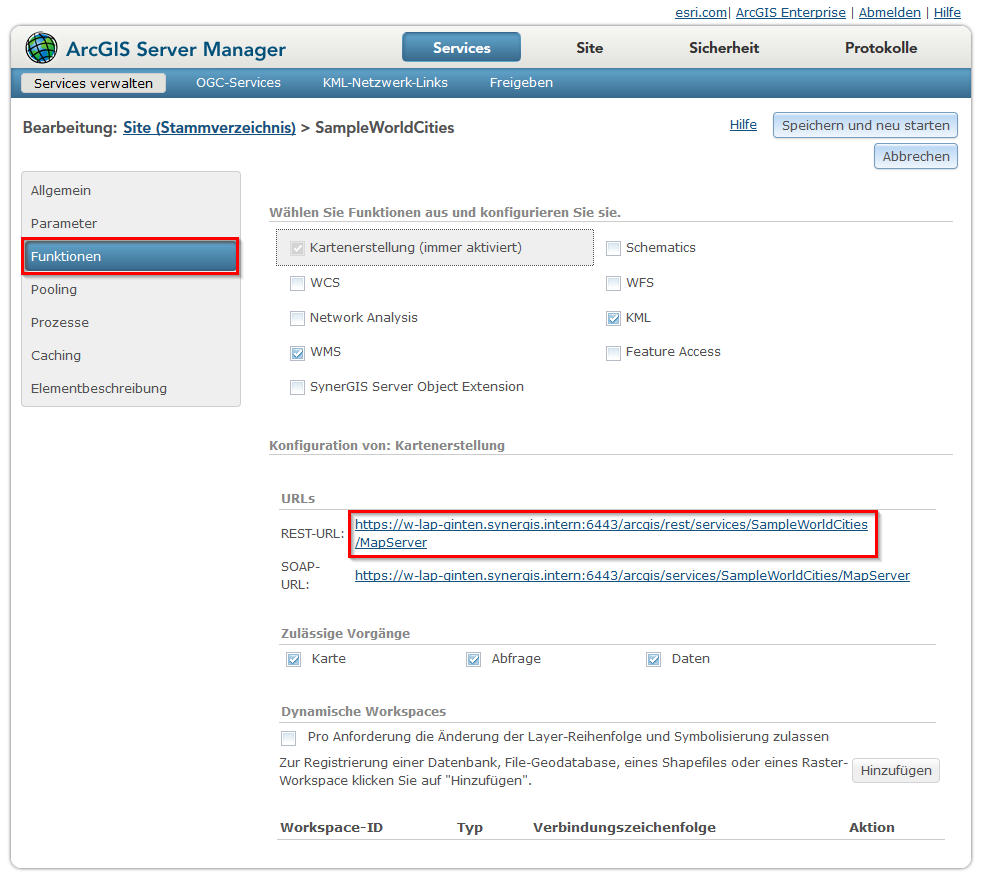Uncheck the KML function checkbox
Viewport: 982px width, 881px height.
[613, 318]
